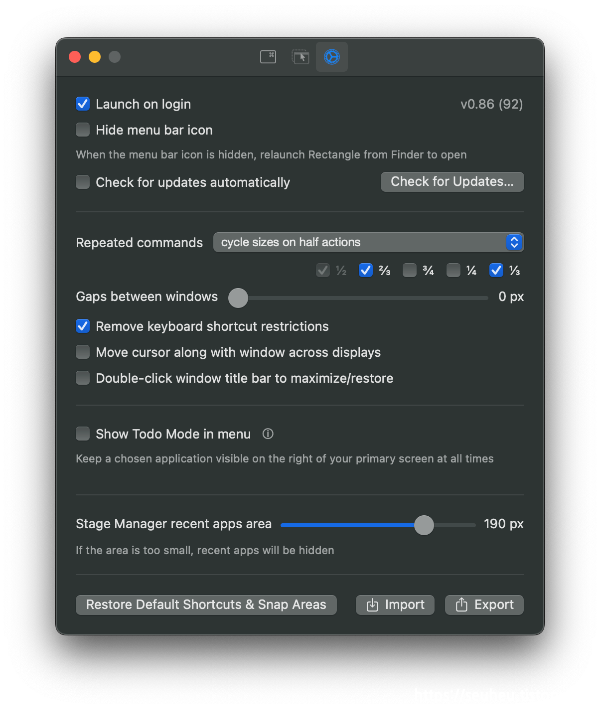Click the Gaps between windows slider knob
600x708 pixels.
[x=238, y=298]
